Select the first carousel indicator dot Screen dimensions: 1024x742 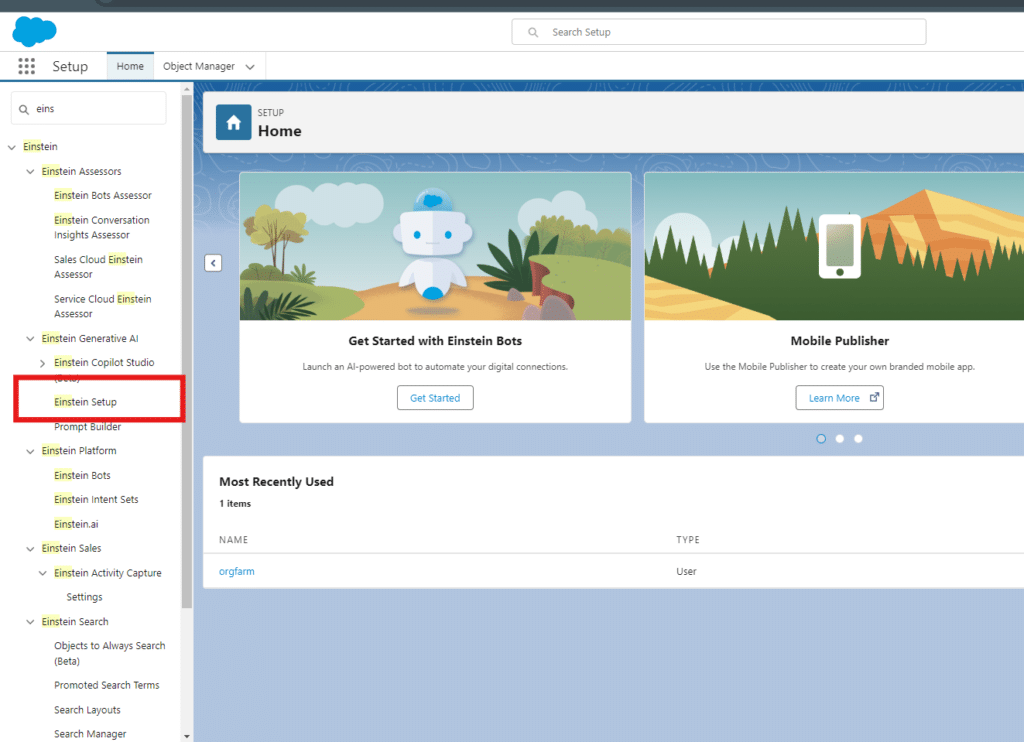[821, 438]
